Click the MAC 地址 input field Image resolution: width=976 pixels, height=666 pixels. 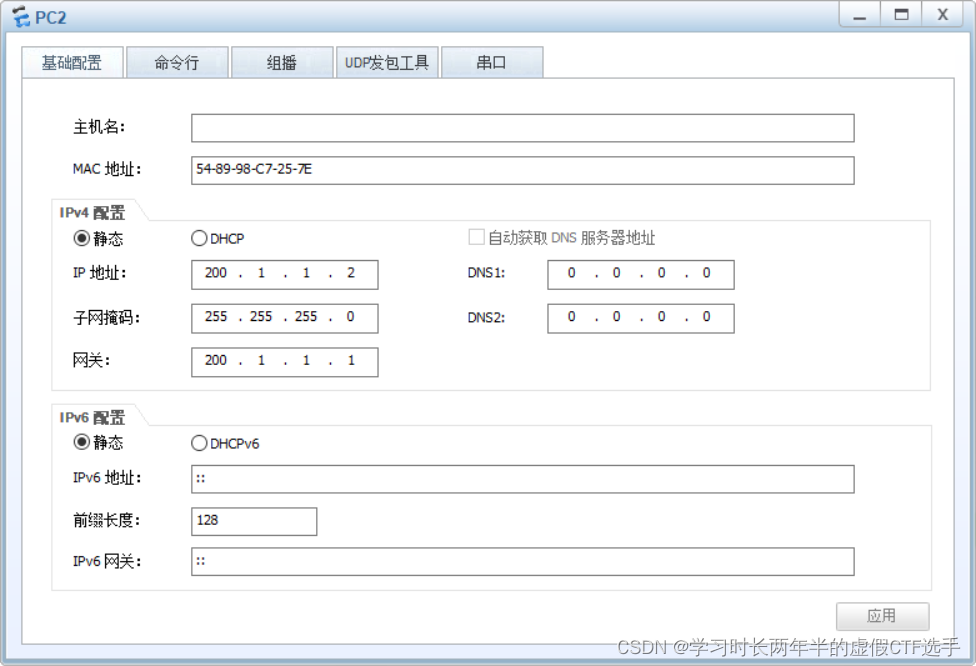pyautogui.click(x=523, y=170)
